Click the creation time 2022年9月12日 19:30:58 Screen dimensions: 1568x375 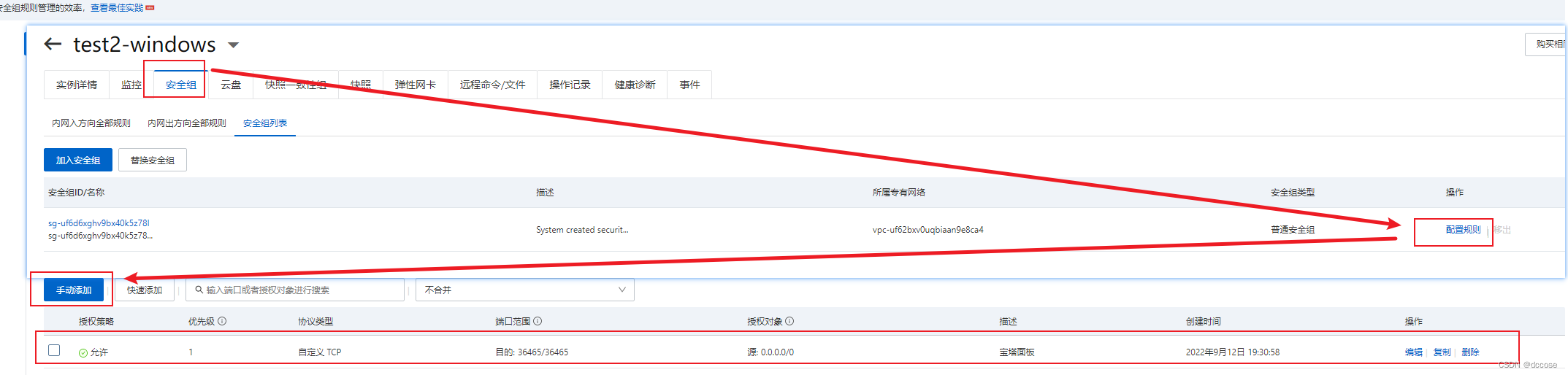click(1233, 352)
